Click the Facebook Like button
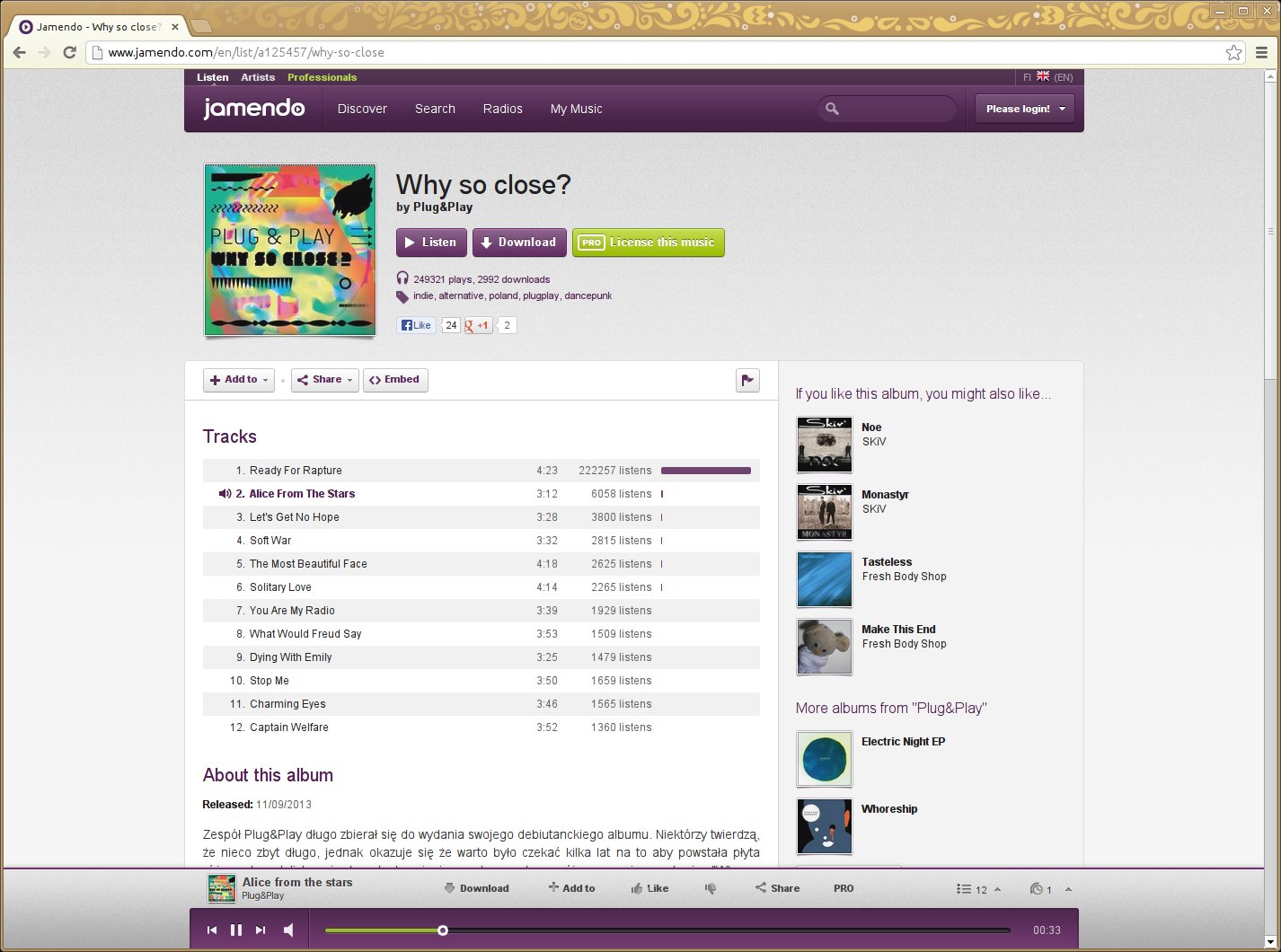 click(x=417, y=325)
